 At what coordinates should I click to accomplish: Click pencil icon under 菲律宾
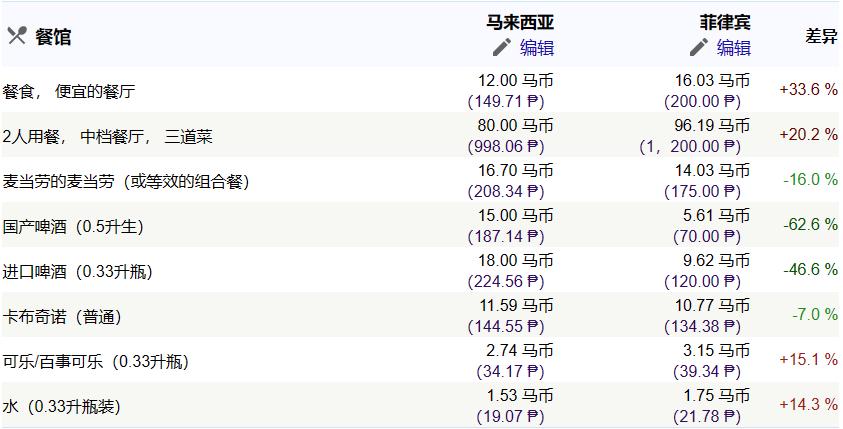(699, 47)
